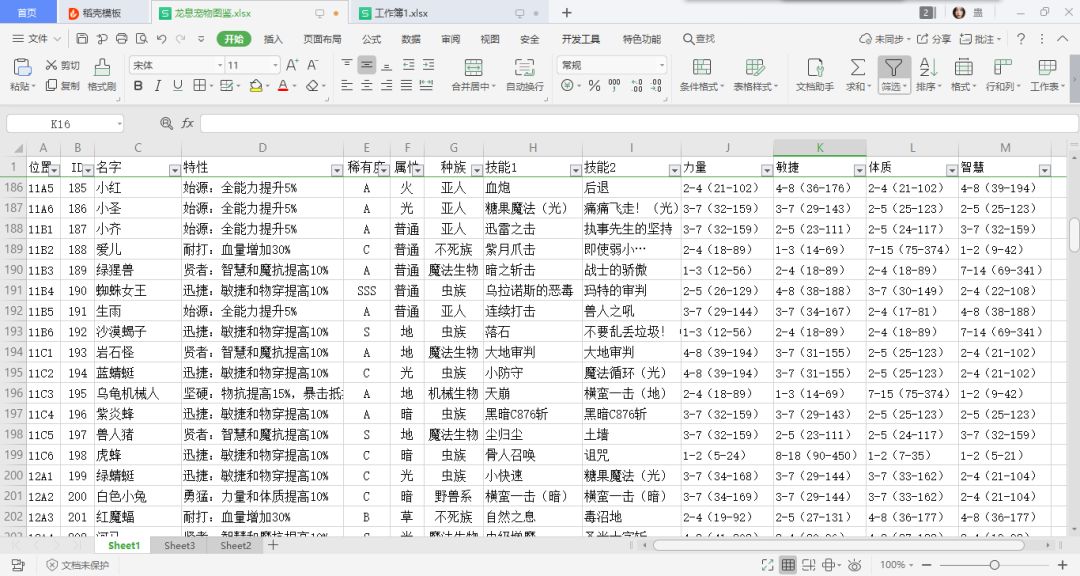The height and width of the screenshot is (576, 1080).
Task: Open filter dropdown for 智慧 column
Action: [x=1045, y=169]
